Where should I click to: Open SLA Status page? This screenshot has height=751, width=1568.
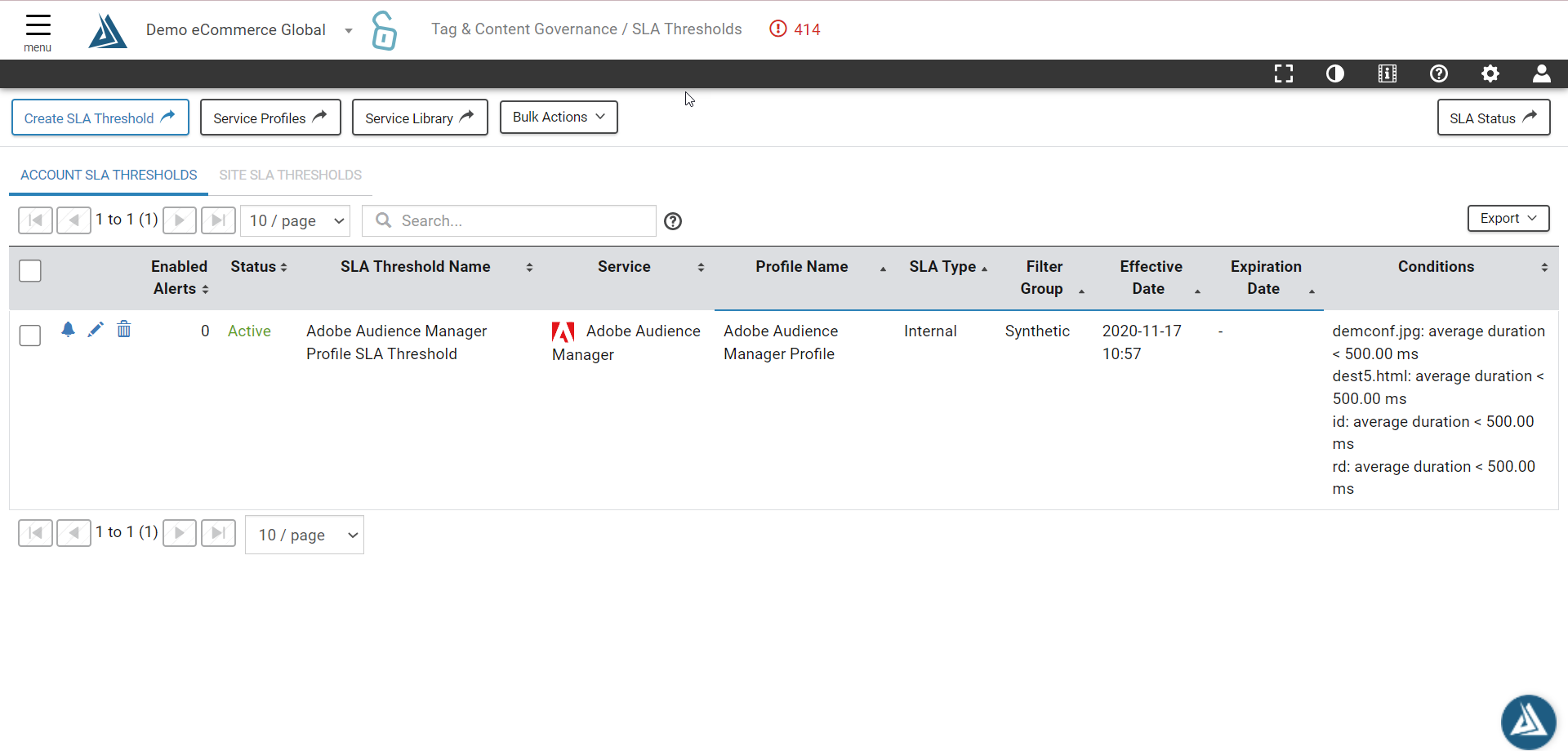point(1494,118)
